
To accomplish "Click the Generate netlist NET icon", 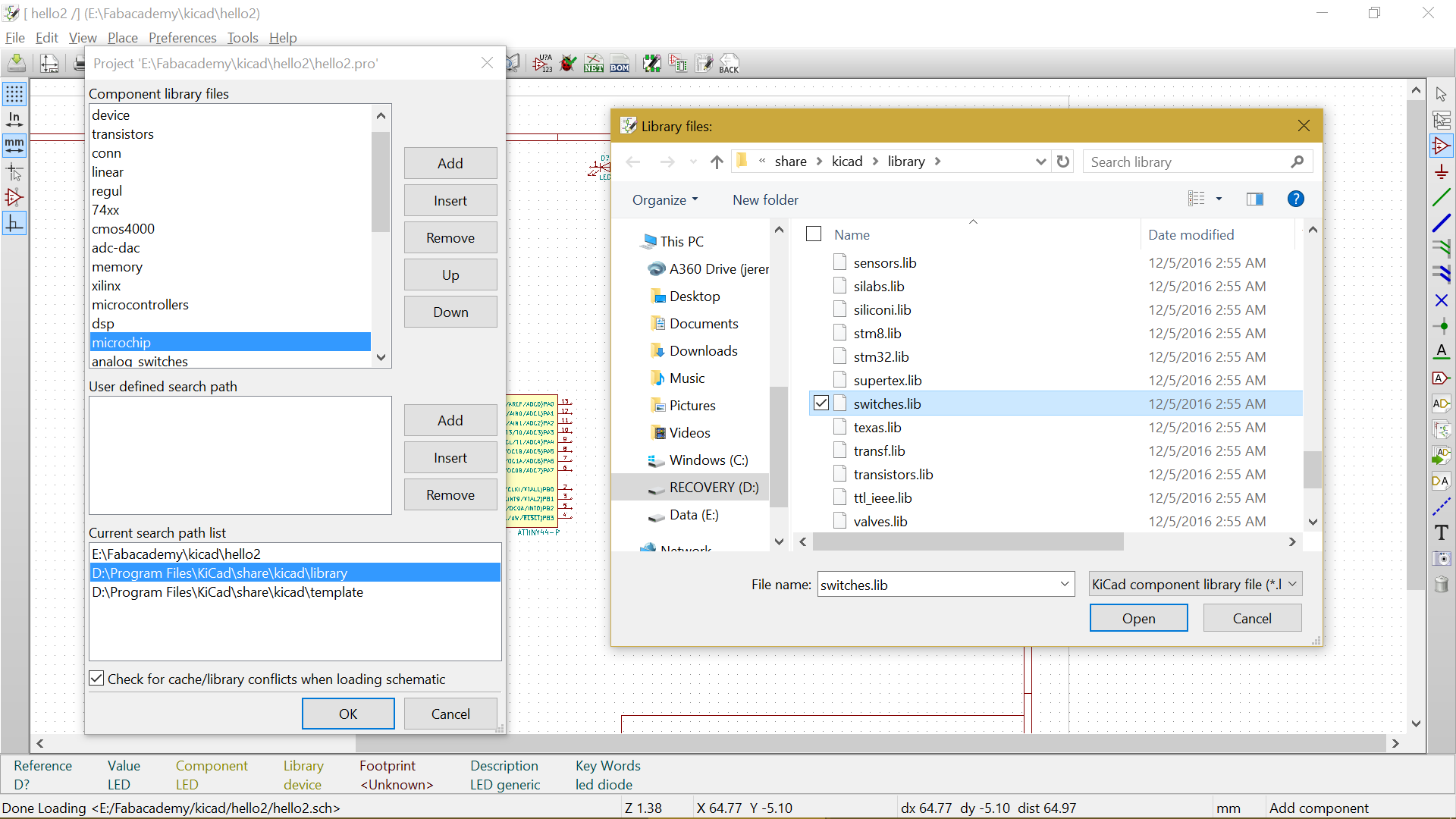I will click(594, 63).
